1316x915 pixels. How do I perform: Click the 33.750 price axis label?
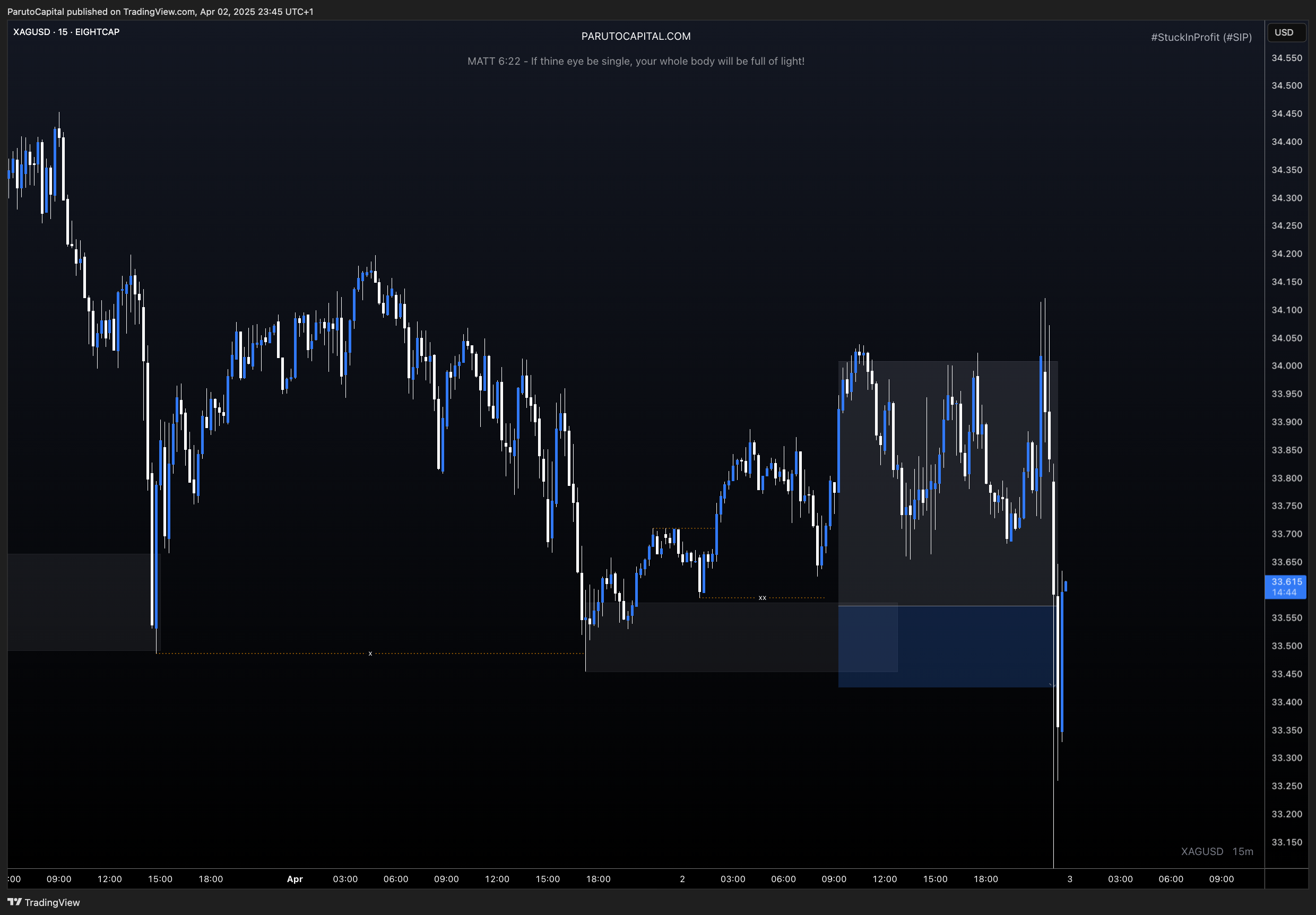1287,506
